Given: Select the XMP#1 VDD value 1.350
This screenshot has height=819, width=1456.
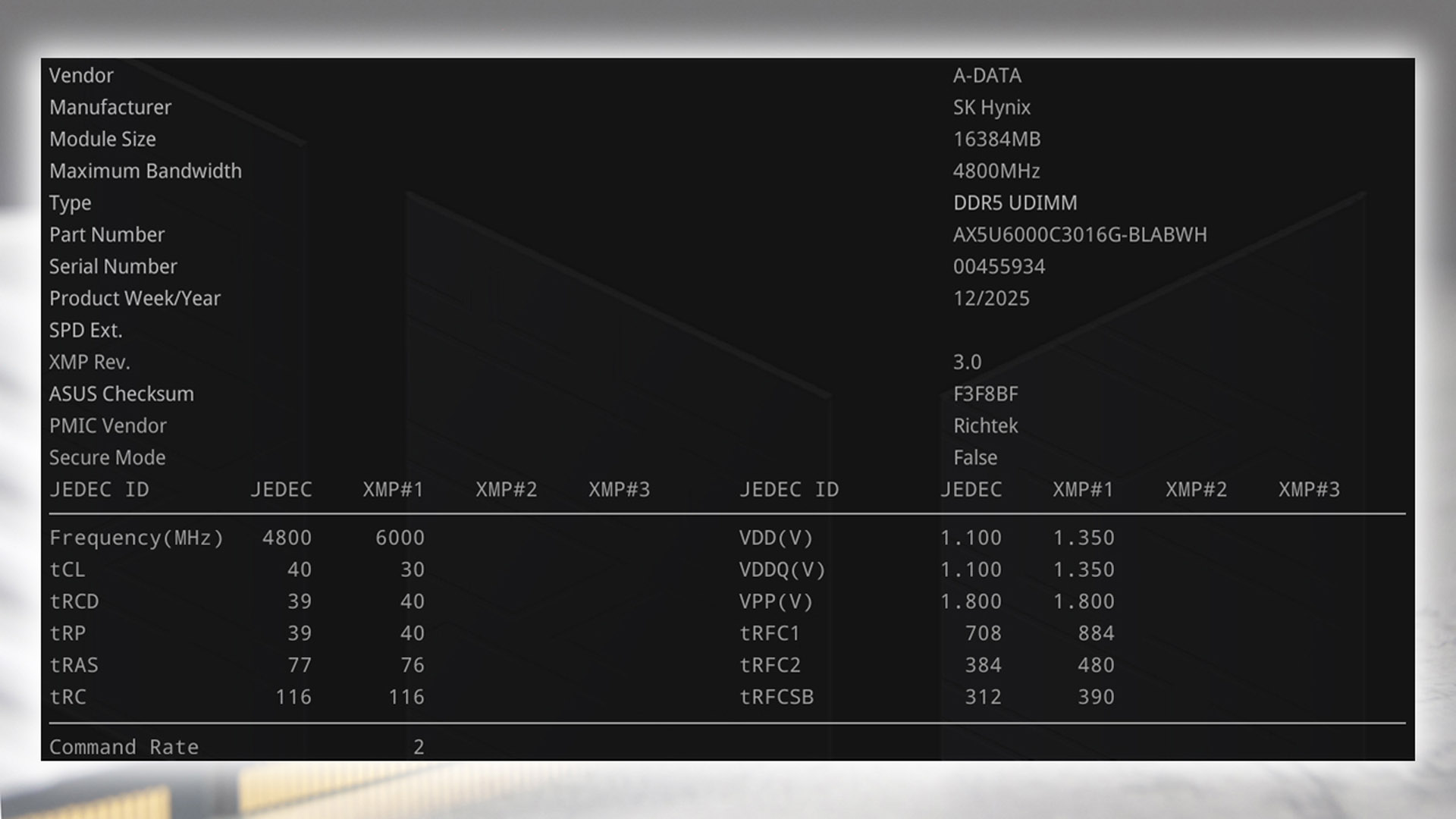Looking at the screenshot, I should click(x=1084, y=538).
